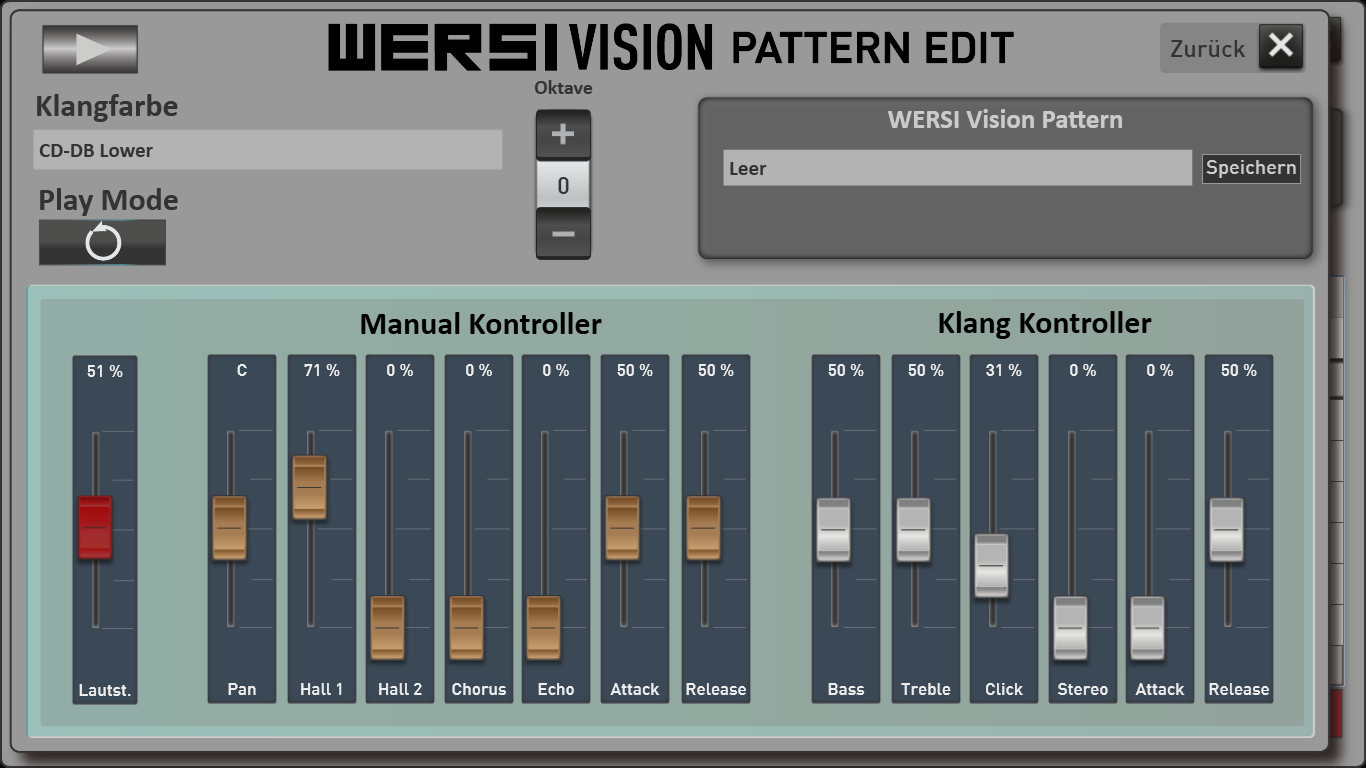The width and height of the screenshot is (1366, 768).
Task: Click the Hall 2 fader handle
Action: 387,628
